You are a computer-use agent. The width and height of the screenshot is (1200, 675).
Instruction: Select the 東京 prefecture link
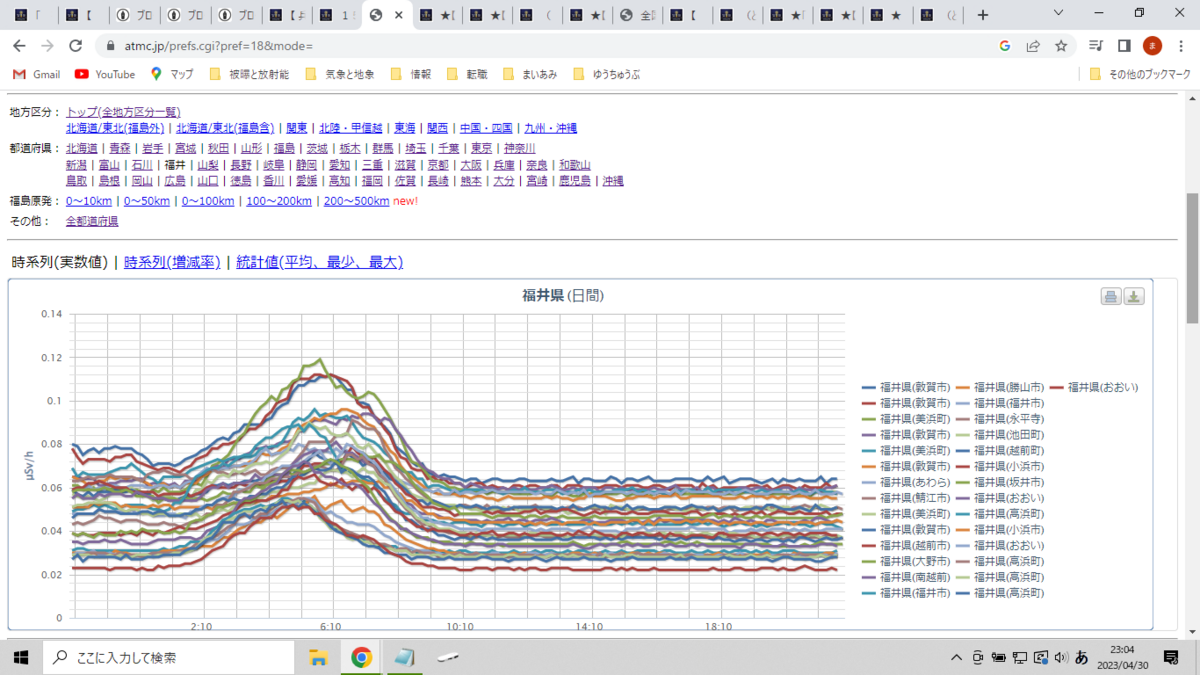pos(482,148)
